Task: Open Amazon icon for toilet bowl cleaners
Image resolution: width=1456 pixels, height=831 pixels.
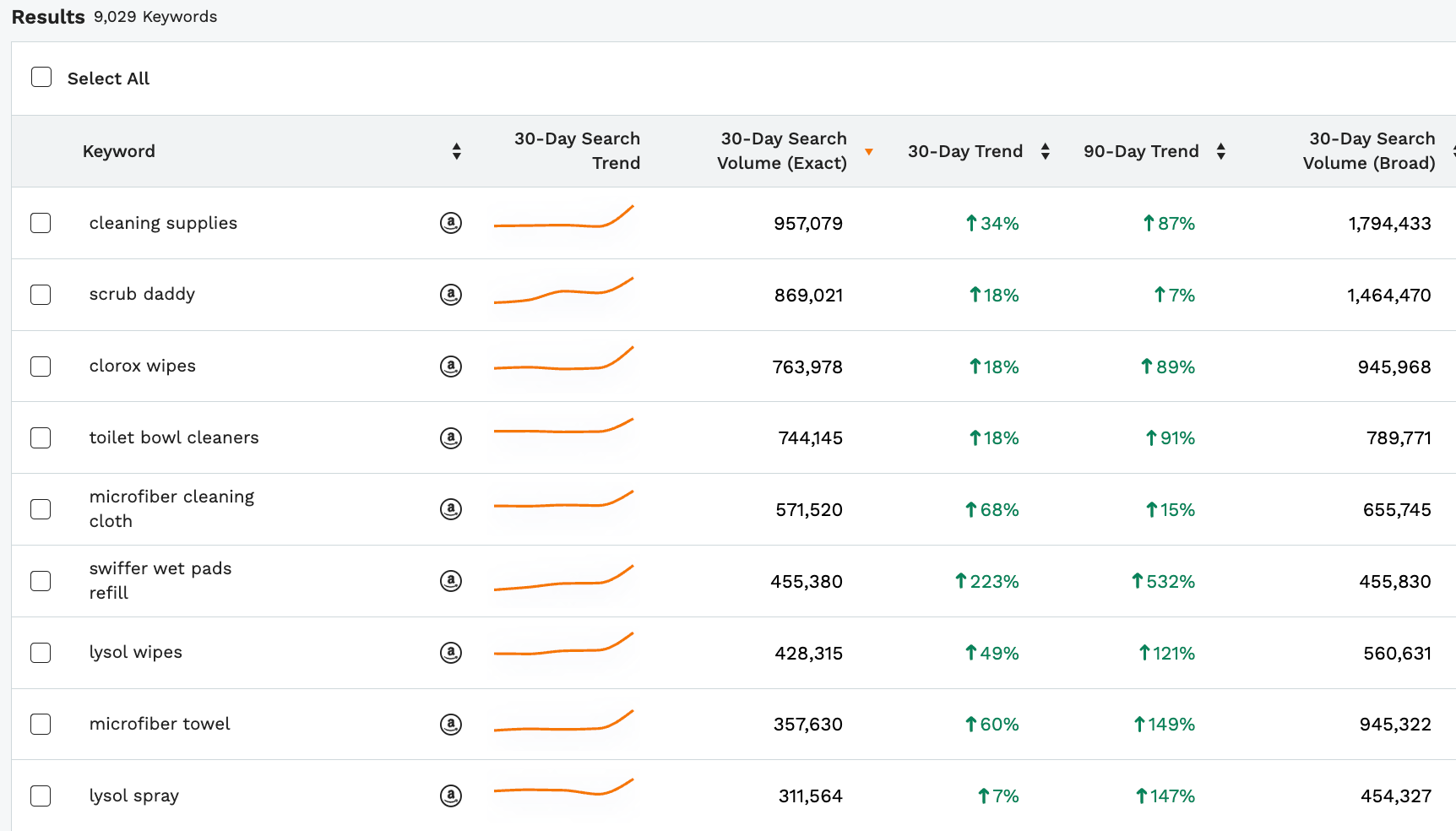Action: 451,437
